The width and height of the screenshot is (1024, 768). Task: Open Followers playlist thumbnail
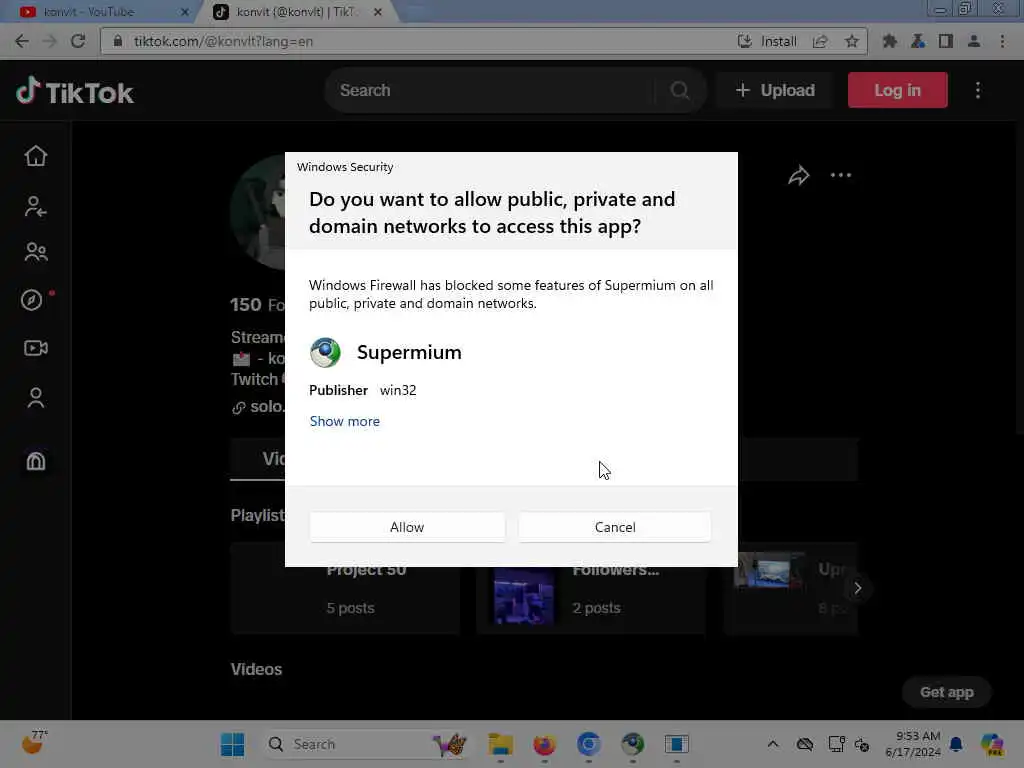pyautogui.click(x=524, y=596)
